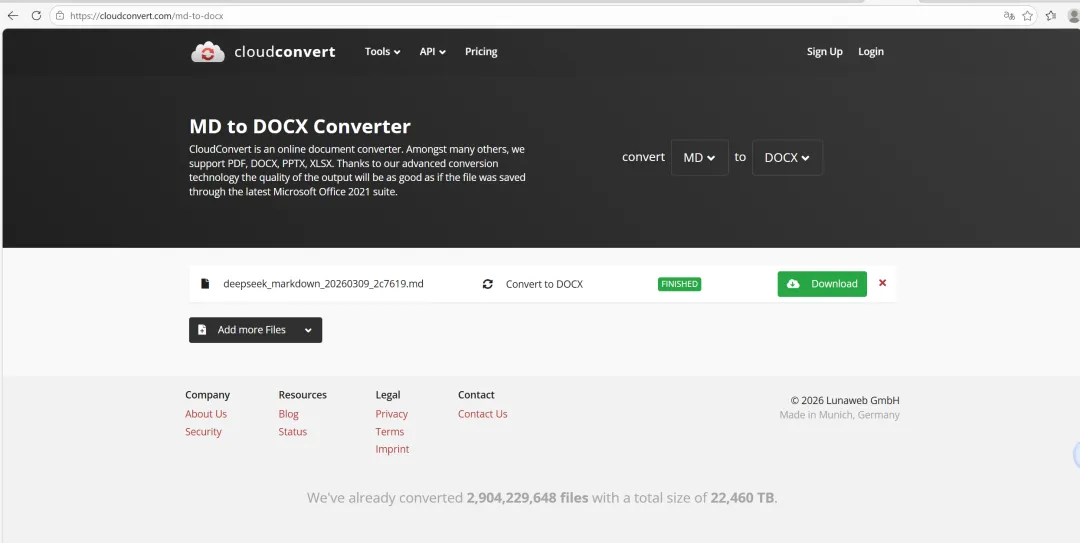
Task: Open the Contact Us link
Action: pos(483,414)
